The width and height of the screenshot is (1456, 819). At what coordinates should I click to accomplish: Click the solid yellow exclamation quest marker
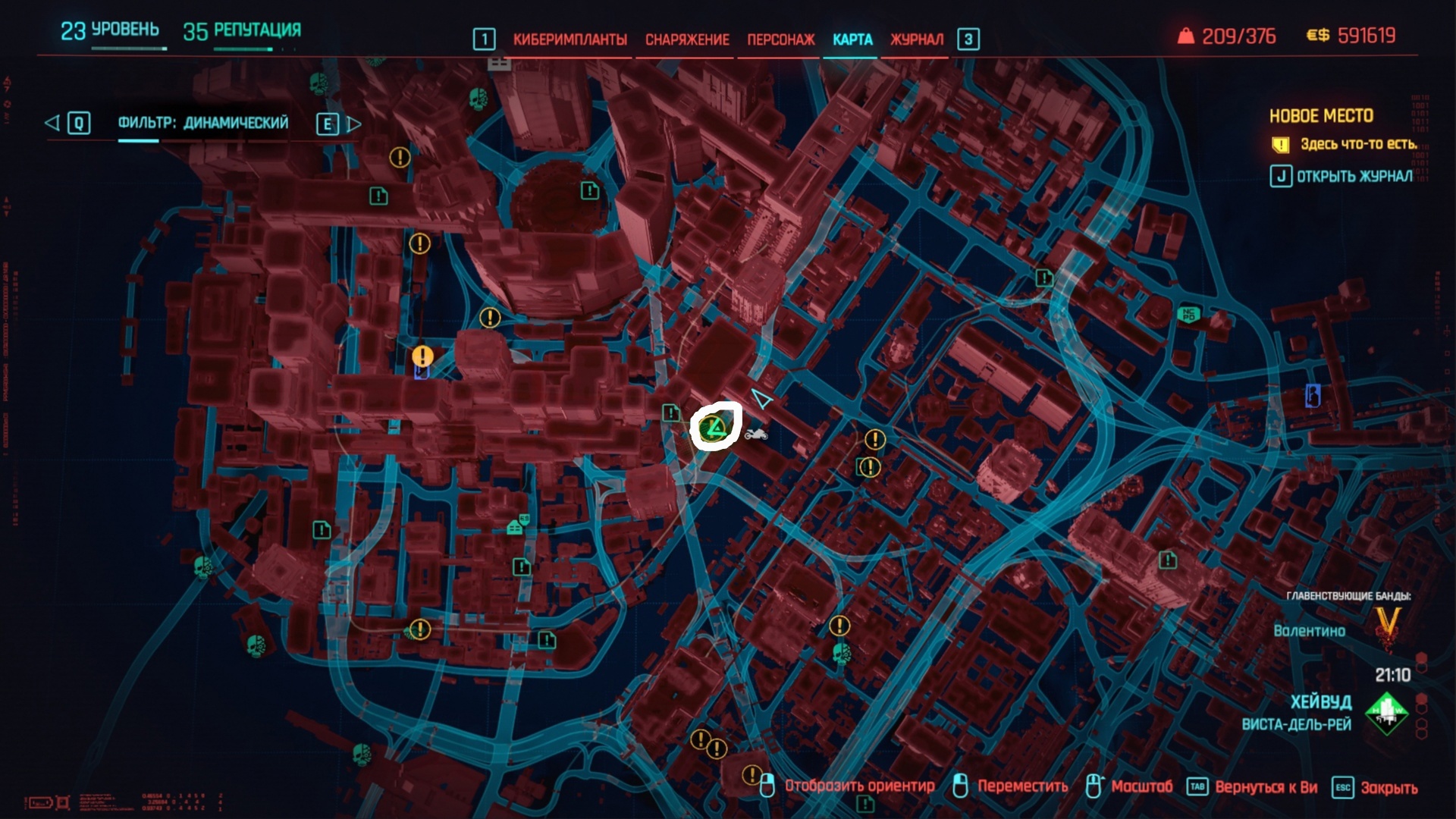422,356
